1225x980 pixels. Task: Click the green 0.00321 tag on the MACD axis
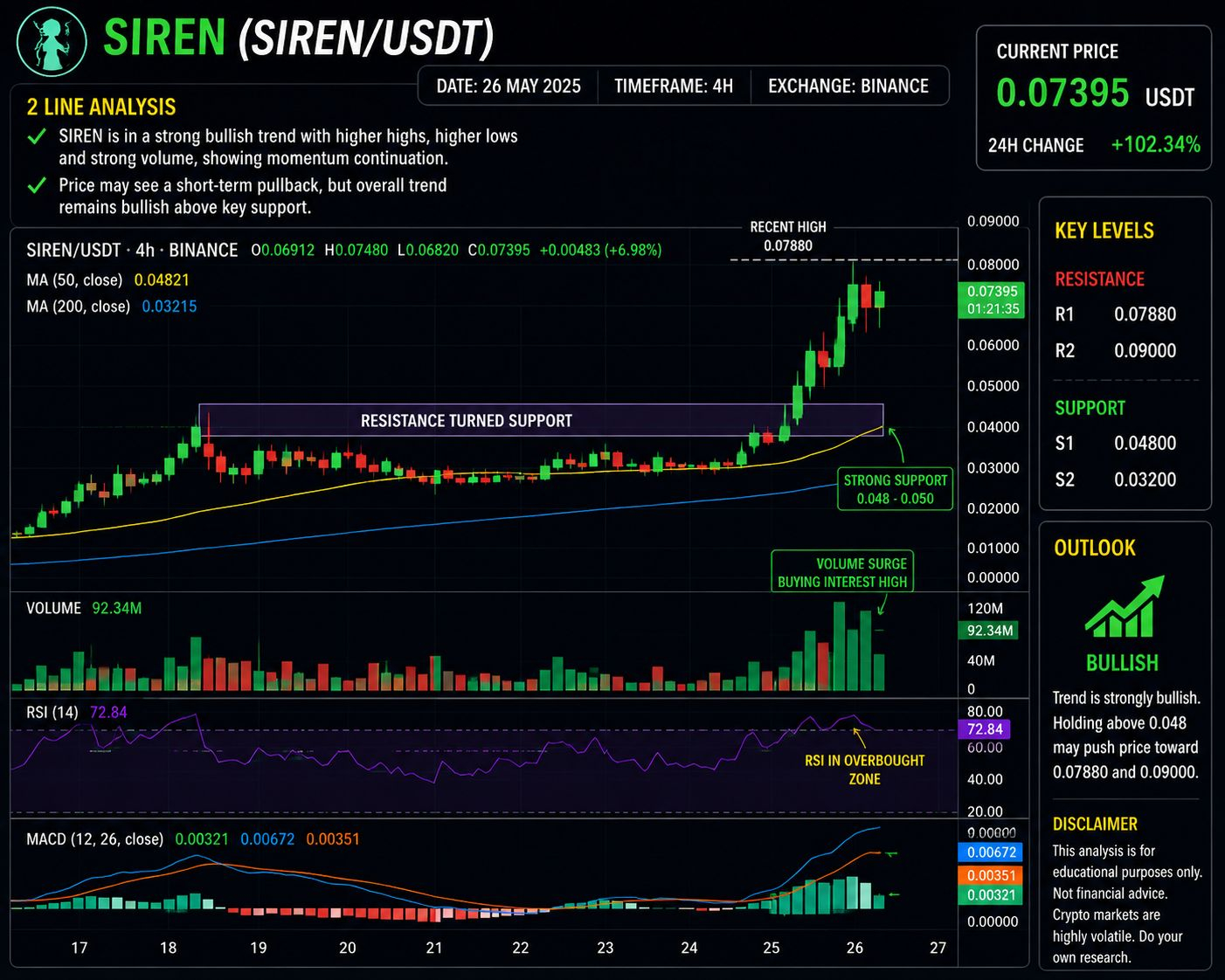pyautogui.click(x=991, y=895)
